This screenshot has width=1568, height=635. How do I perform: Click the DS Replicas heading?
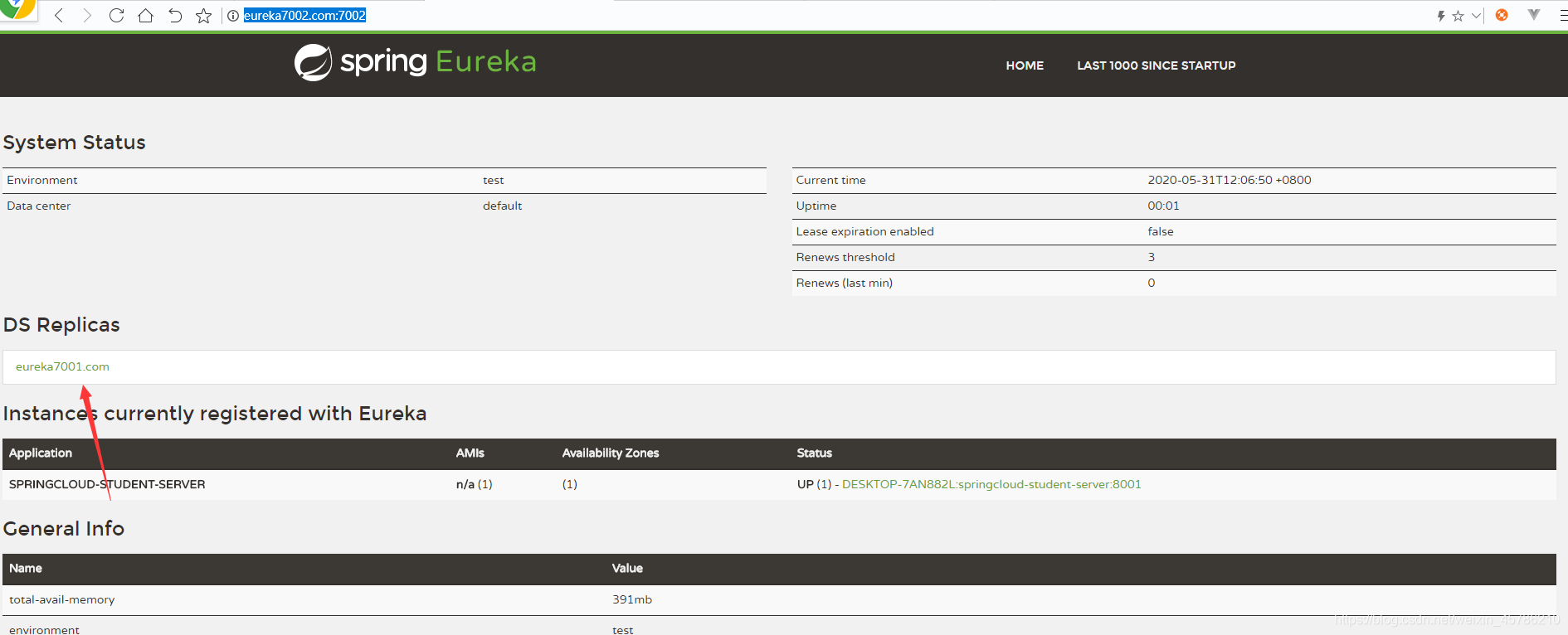point(61,325)
